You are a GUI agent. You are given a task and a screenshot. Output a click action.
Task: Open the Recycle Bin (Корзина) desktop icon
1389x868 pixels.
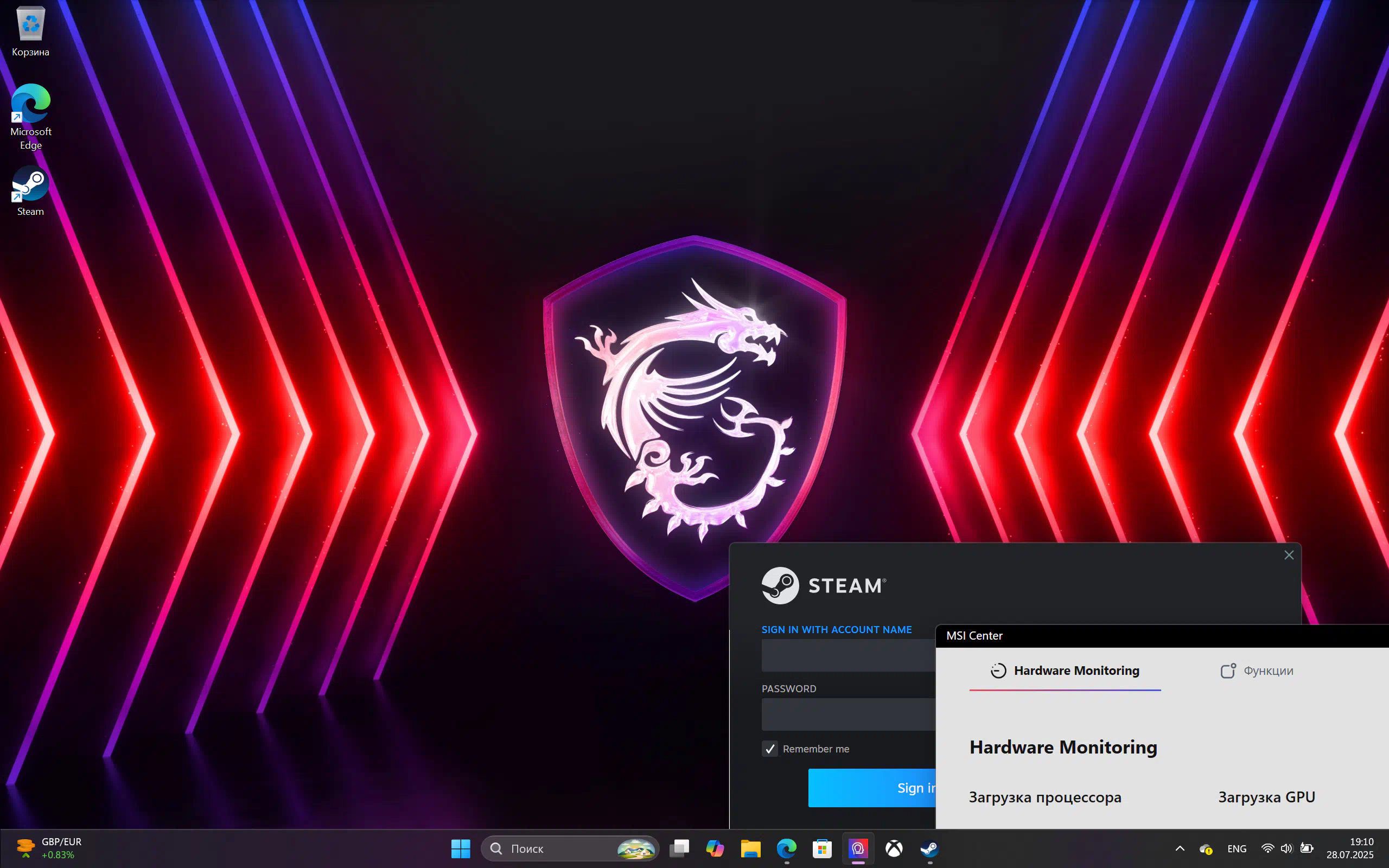point(30,31)
